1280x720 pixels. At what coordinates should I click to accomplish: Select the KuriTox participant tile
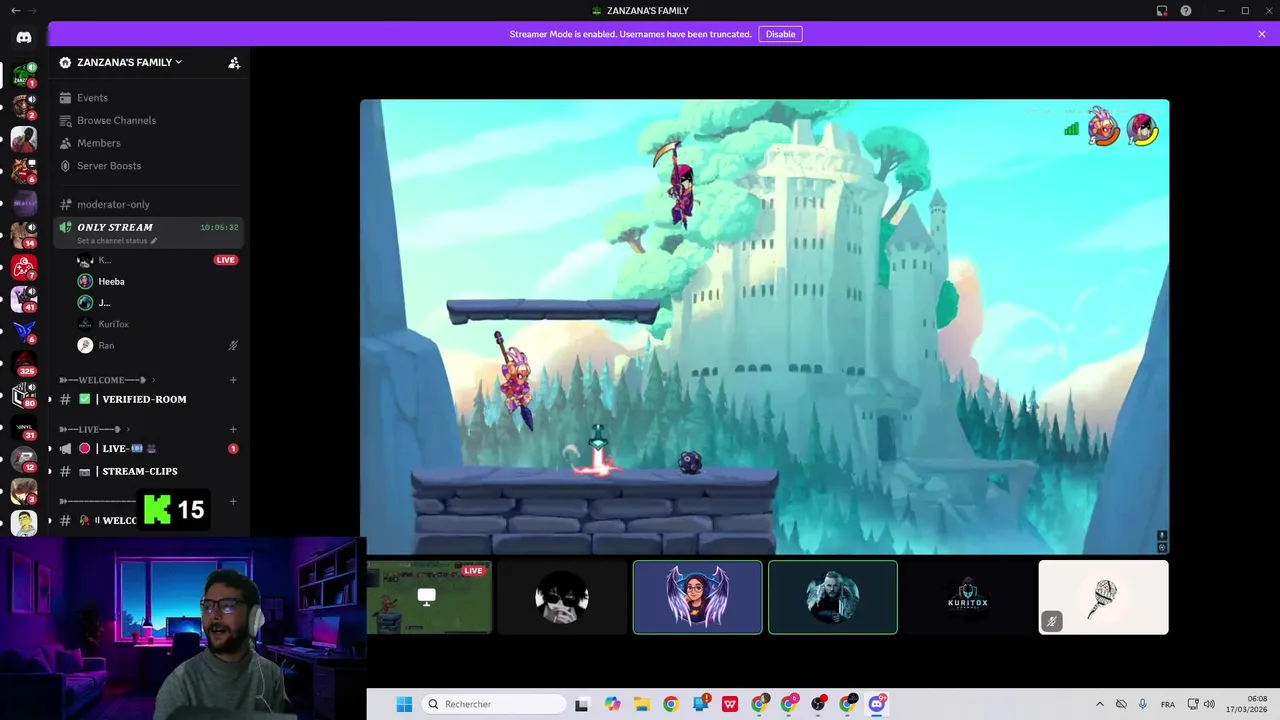click(x=967, y=597)
